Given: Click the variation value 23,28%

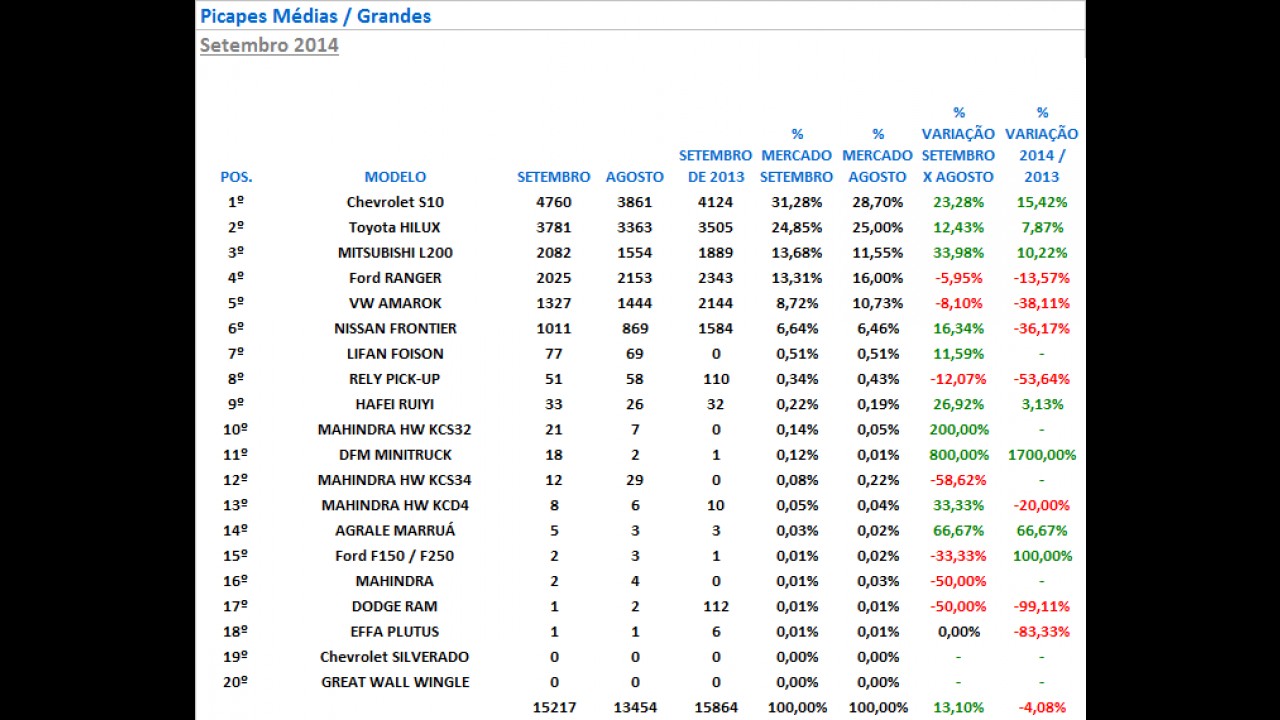Looking at the screenshot, I should click(958, 202).
